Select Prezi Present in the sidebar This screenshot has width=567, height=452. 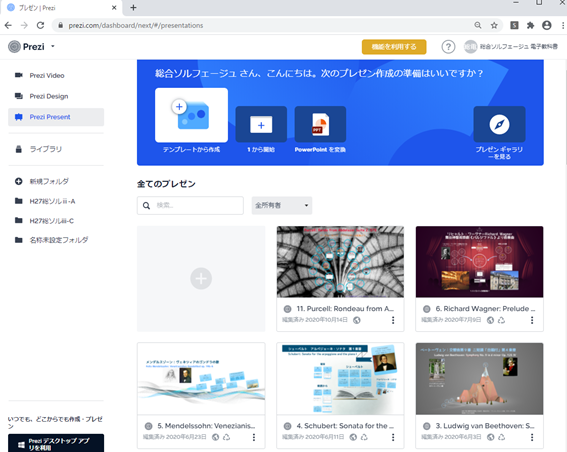click(x=56, y=117)
